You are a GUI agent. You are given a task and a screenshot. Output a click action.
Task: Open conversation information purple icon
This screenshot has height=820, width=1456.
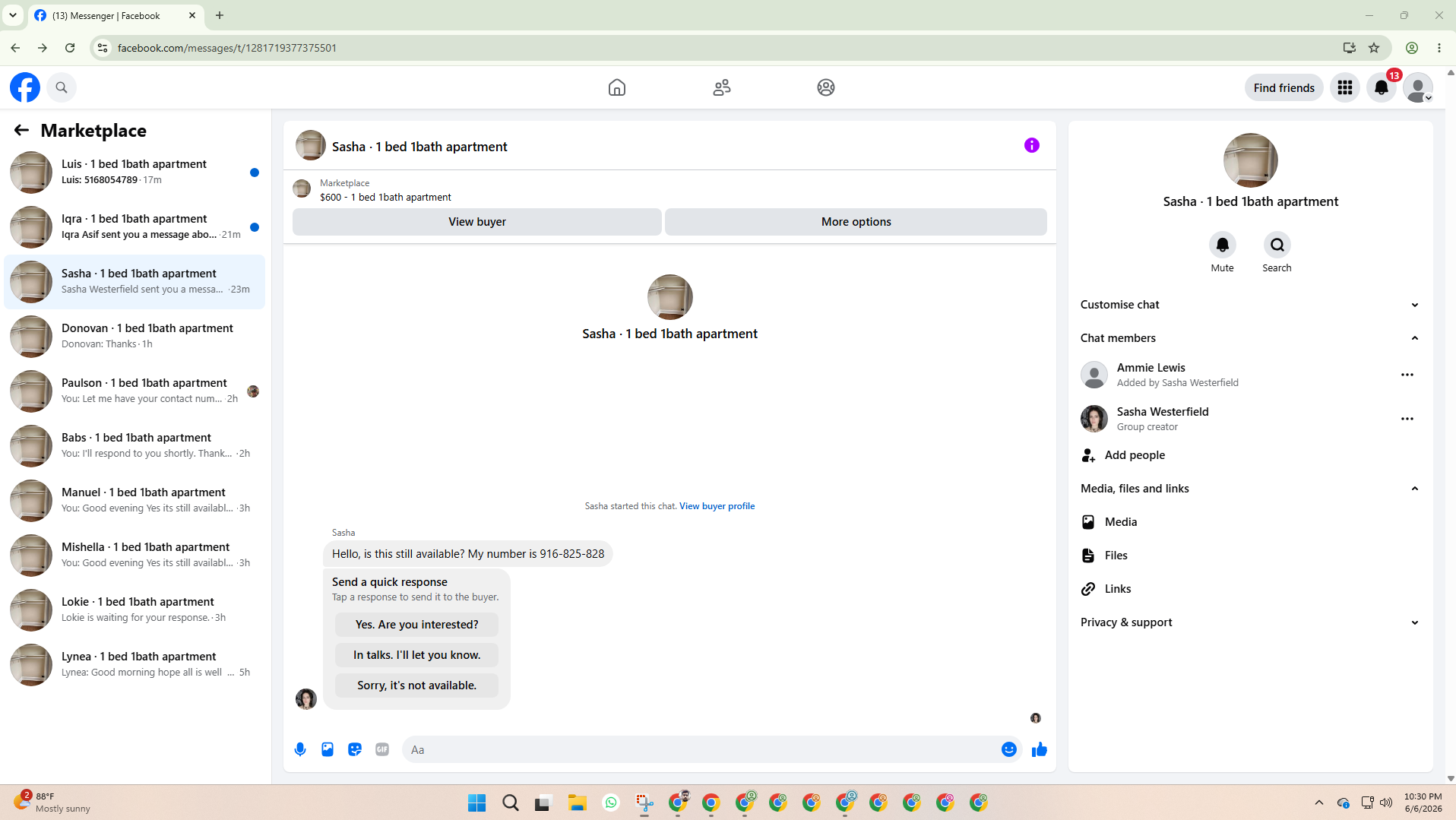1031,145
